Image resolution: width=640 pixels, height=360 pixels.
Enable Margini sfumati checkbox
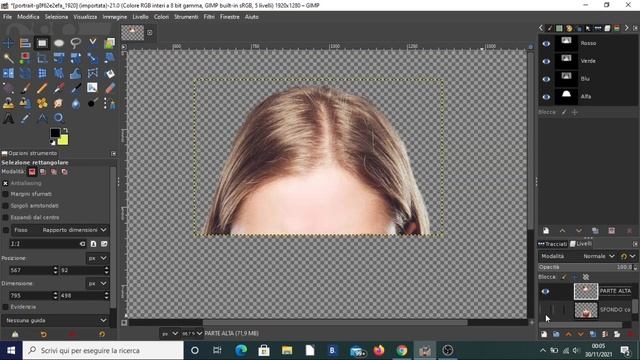pos(5,194)
